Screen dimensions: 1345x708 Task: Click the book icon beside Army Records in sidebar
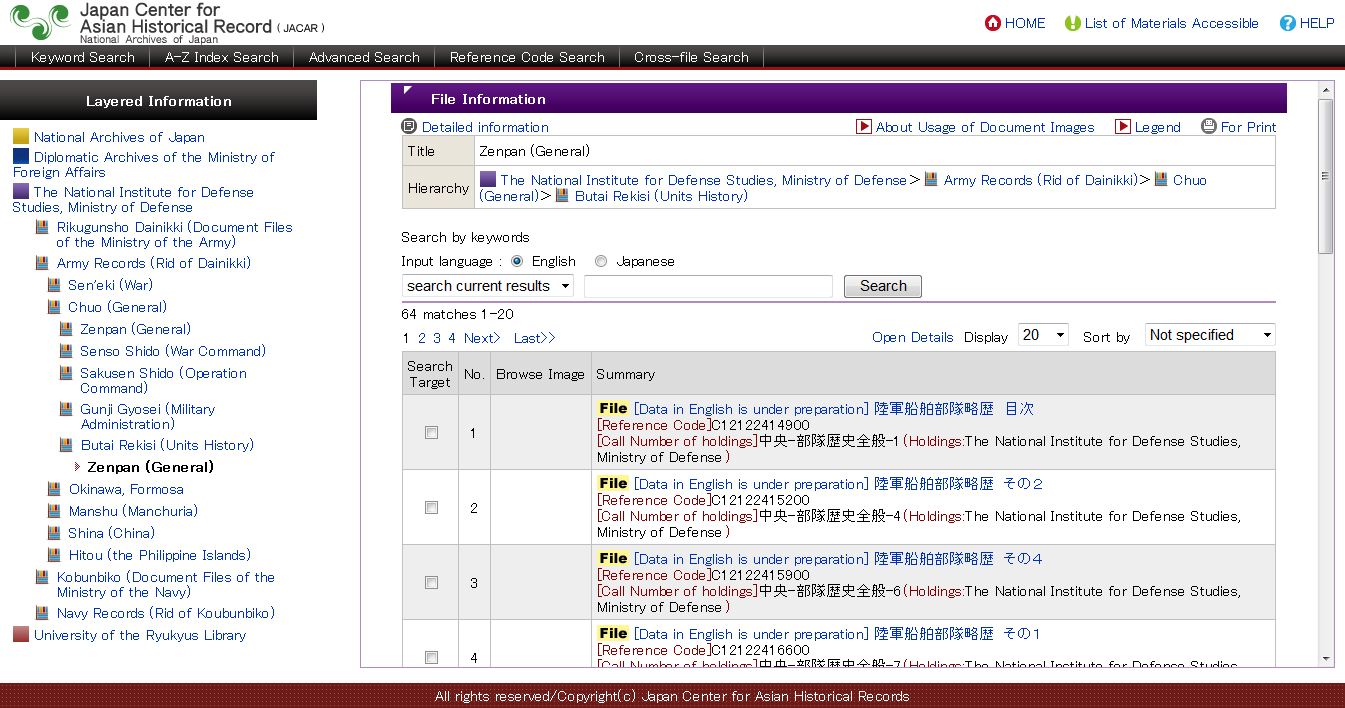point(42,263)
